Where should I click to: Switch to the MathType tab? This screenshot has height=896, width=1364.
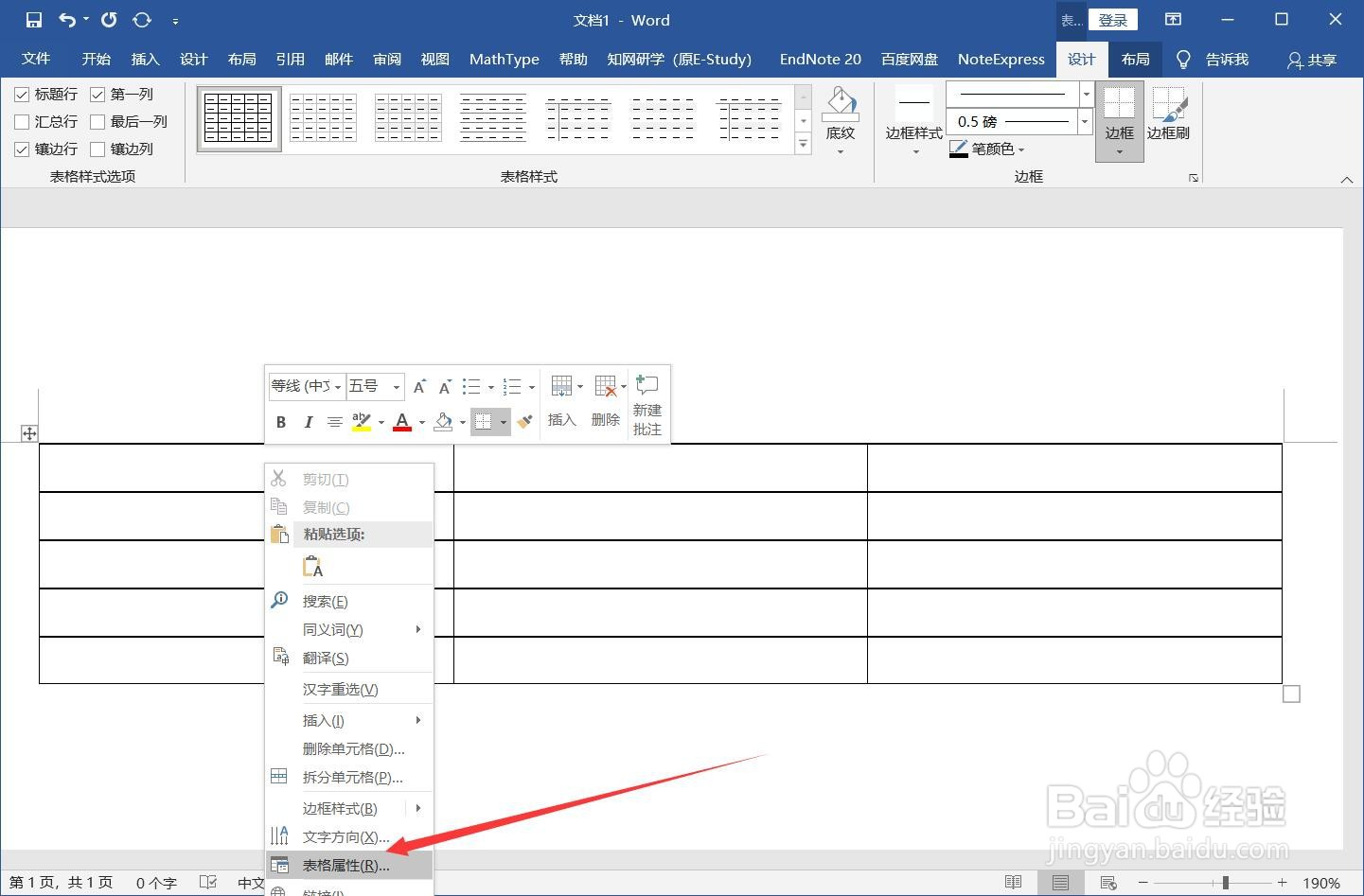coord(505,59)
